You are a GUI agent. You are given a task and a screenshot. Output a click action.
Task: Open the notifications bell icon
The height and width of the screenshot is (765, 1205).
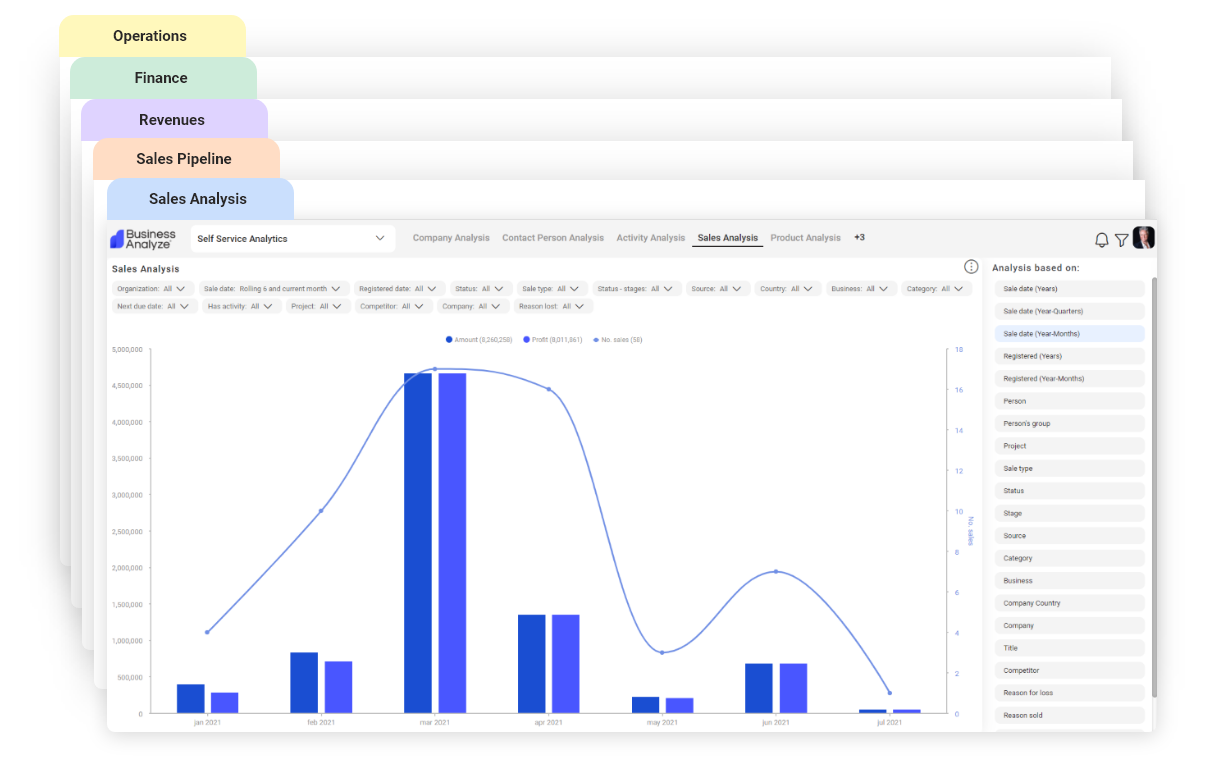coord(1101,239)
